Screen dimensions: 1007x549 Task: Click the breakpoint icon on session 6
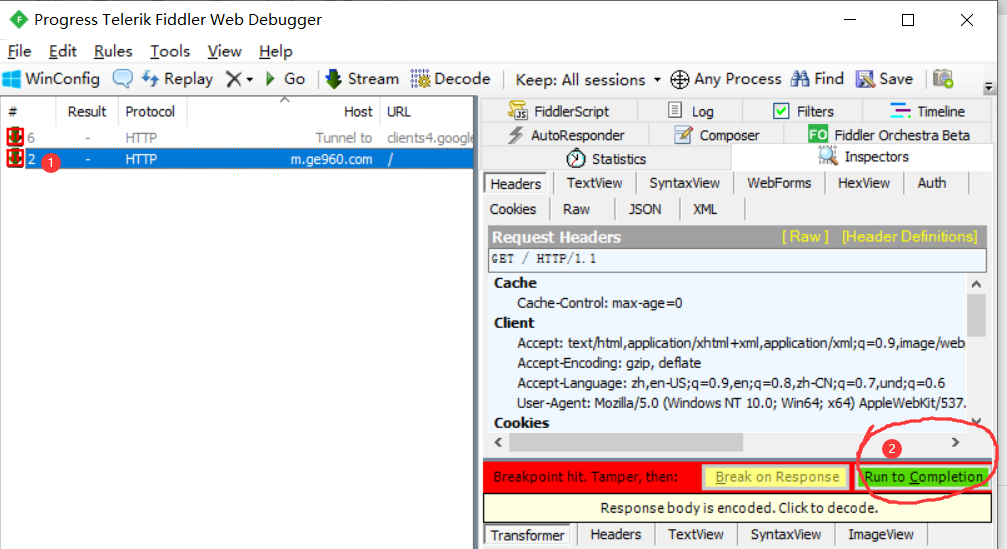(15, 137)
